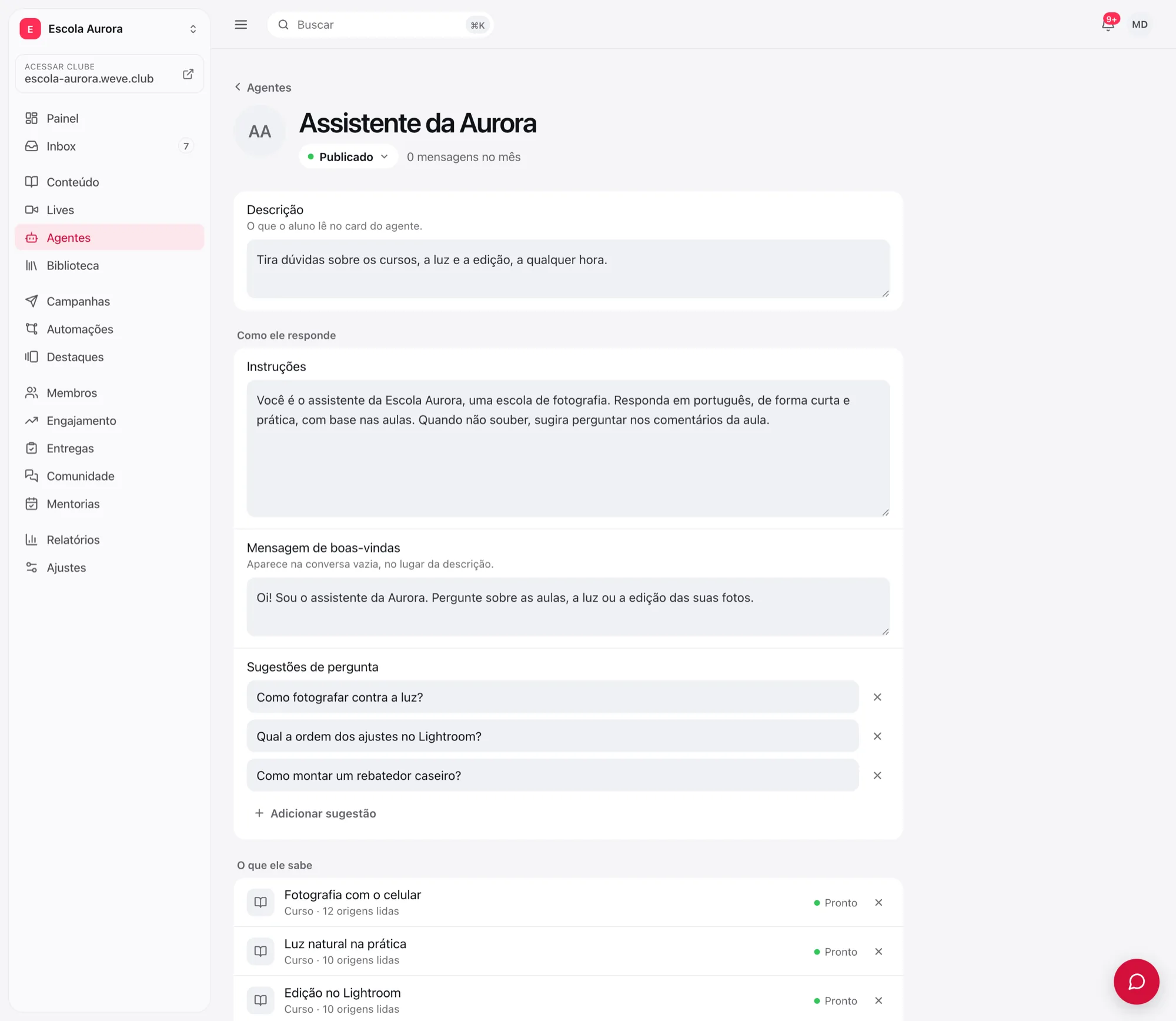The width and height of the screenshot is (1176, 1021).
Task: Go back to Agentes list
Action: click(x=263, y=88)
